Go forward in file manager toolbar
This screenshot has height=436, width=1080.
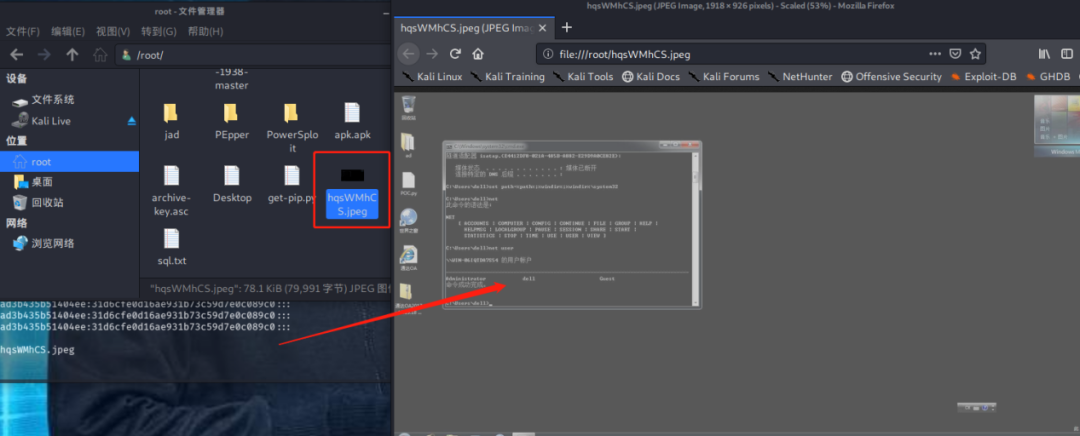pos(43,54)
